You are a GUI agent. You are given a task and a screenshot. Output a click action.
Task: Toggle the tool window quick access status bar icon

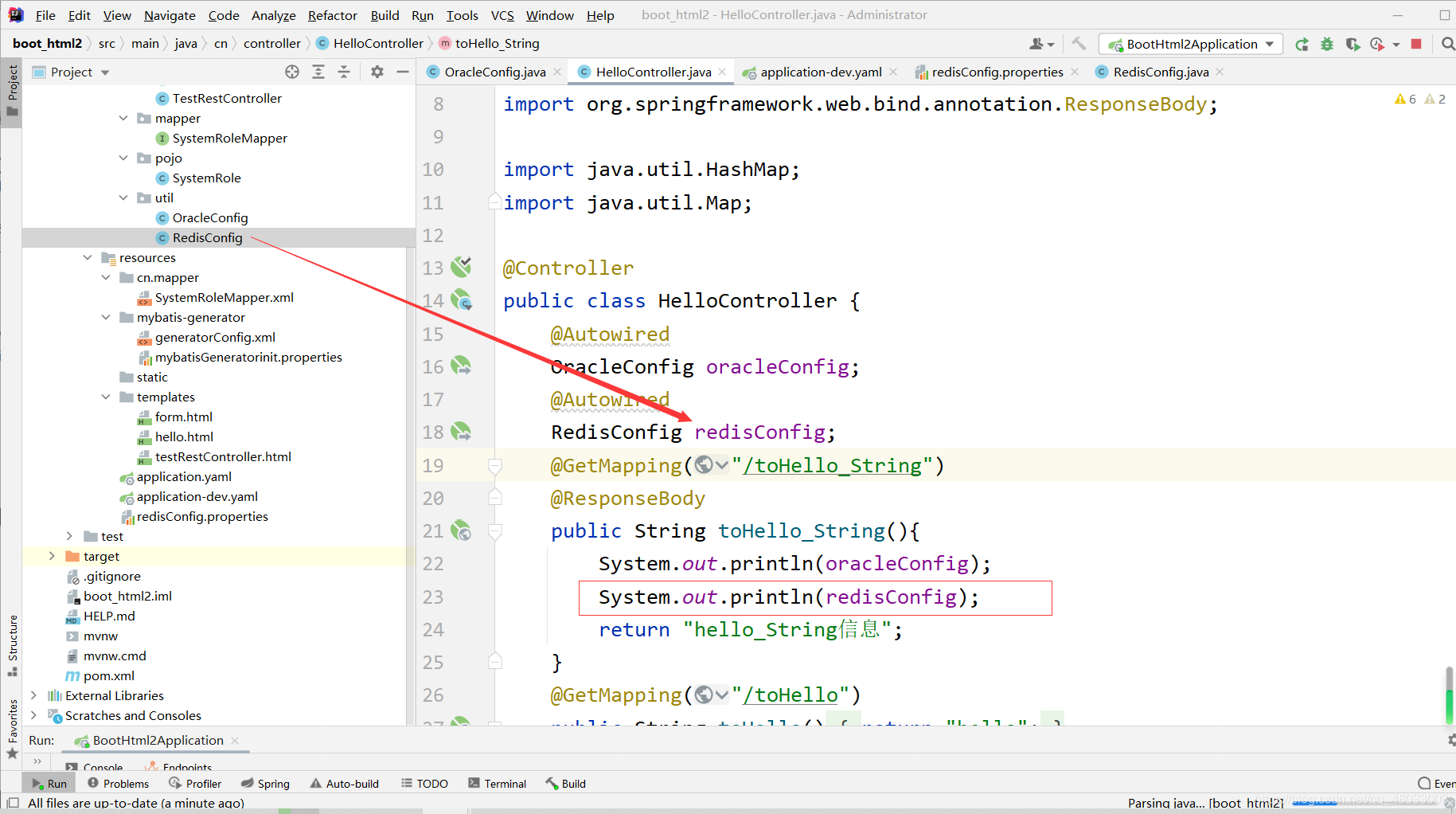12,803
